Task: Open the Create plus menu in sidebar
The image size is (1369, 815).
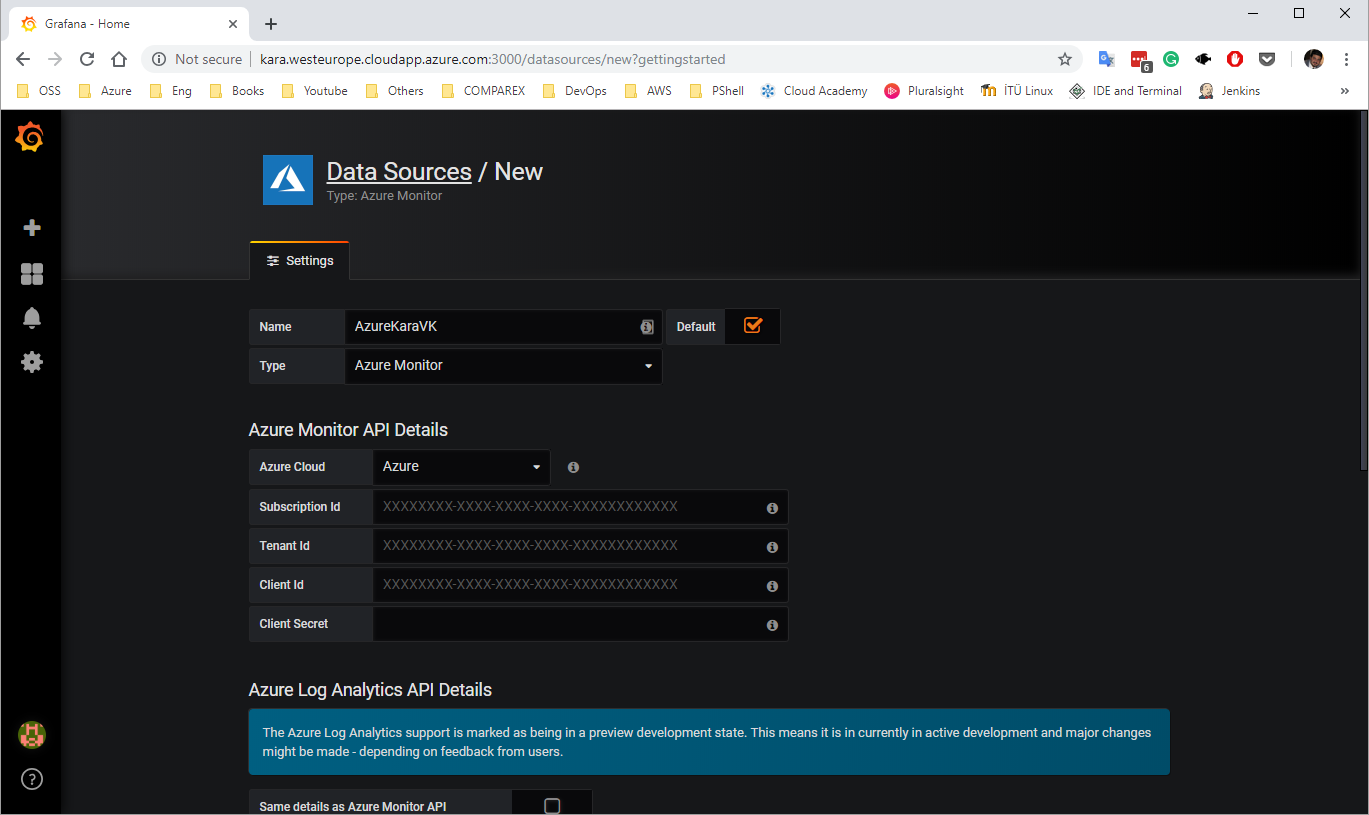Action: 32,228
